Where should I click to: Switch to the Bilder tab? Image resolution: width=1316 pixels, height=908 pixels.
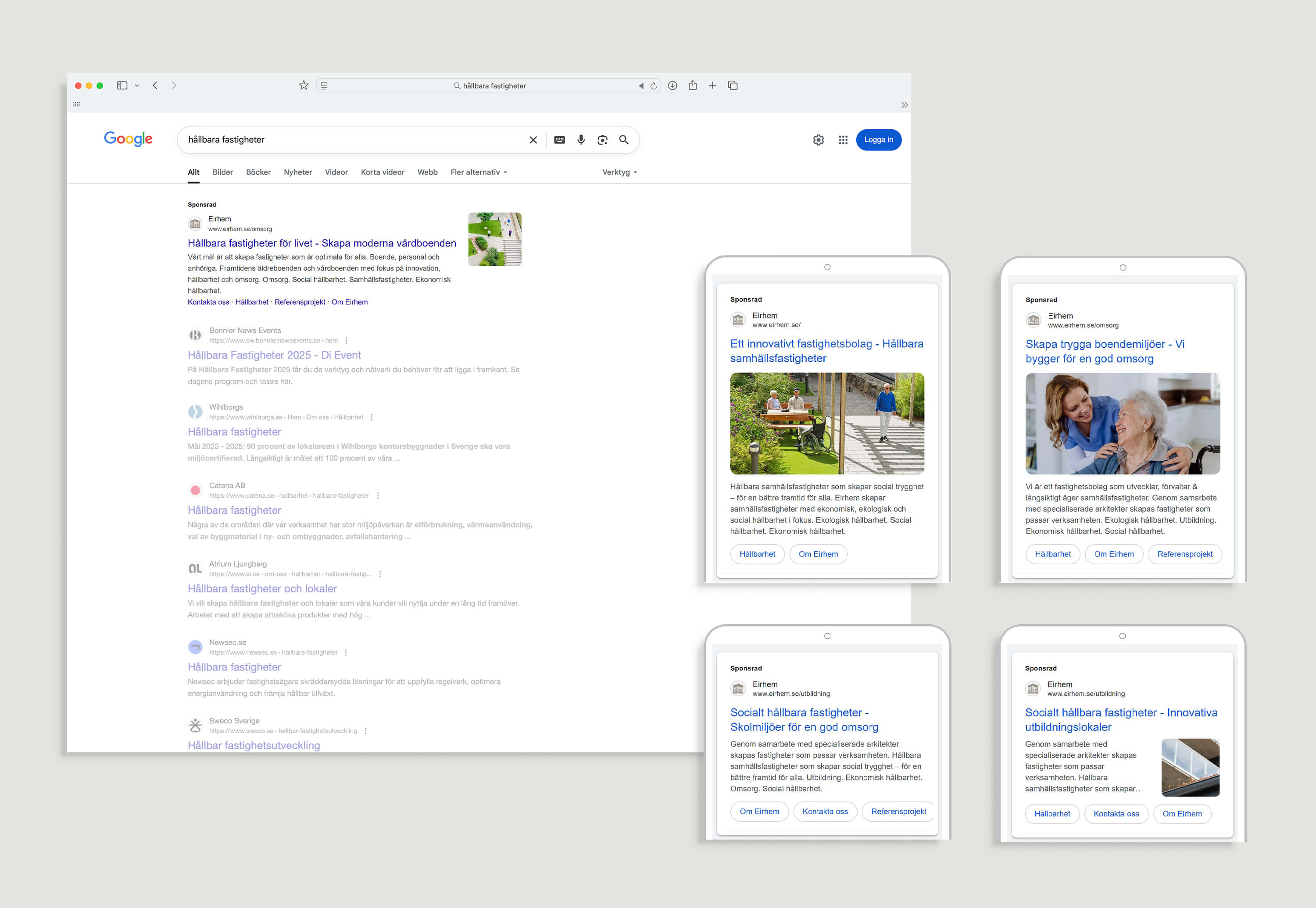222,172
